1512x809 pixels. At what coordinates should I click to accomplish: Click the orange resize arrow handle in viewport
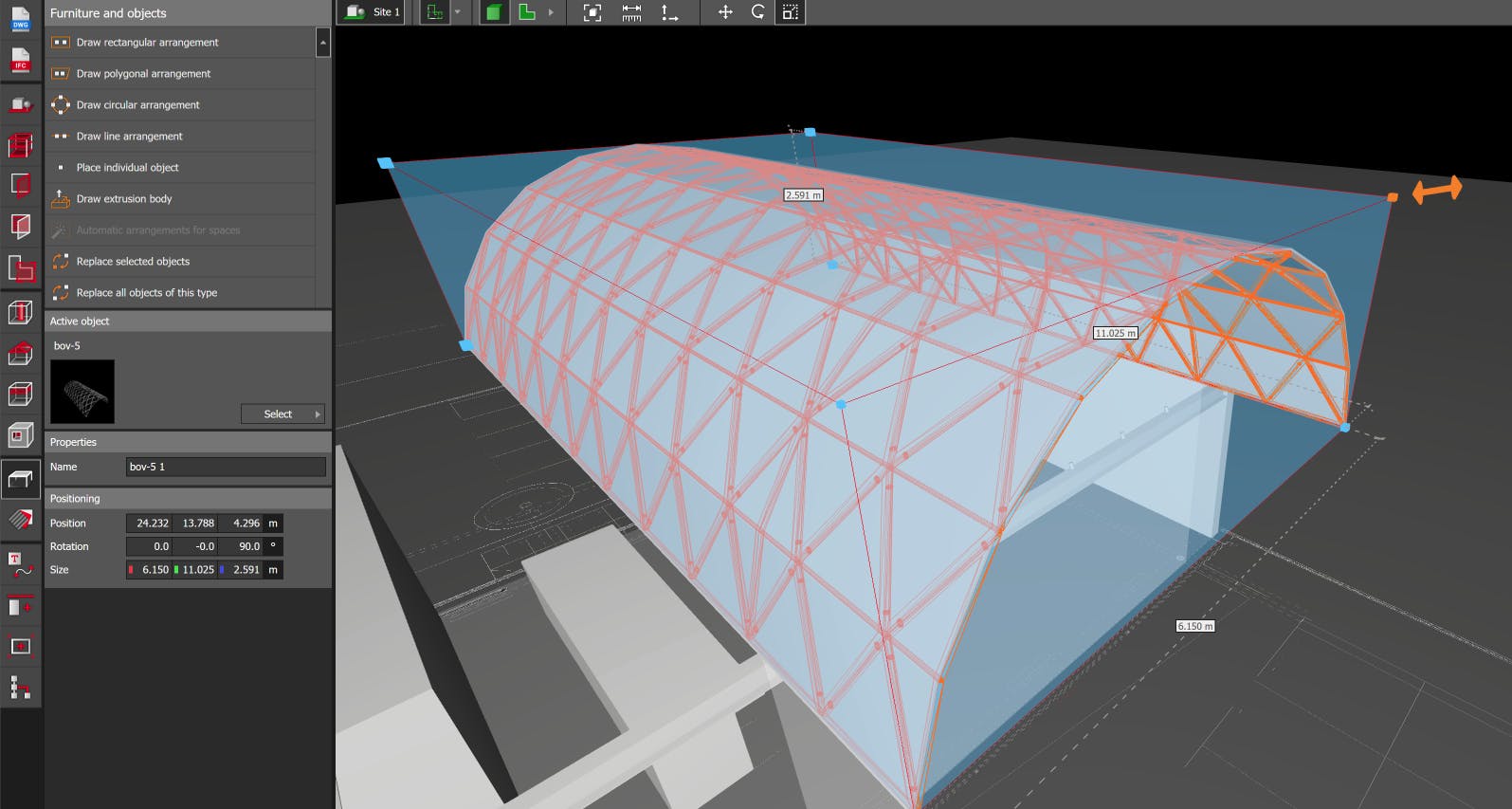pos(1437,190)
